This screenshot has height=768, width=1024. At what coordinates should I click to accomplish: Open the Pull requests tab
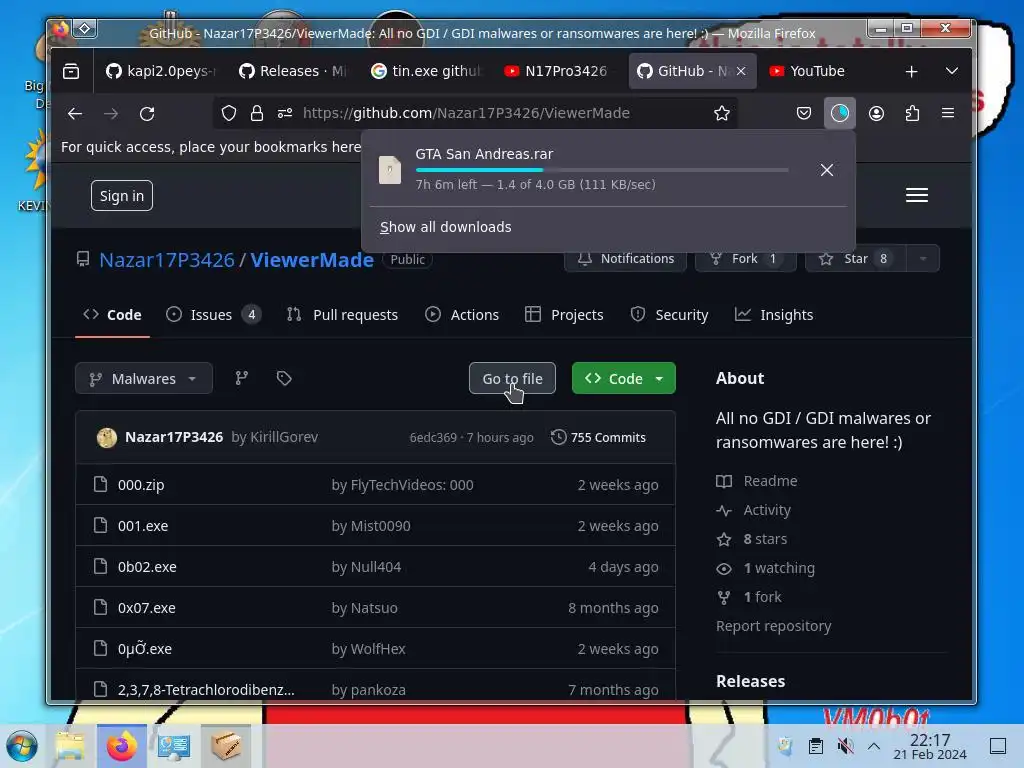(x=342, y=315)
